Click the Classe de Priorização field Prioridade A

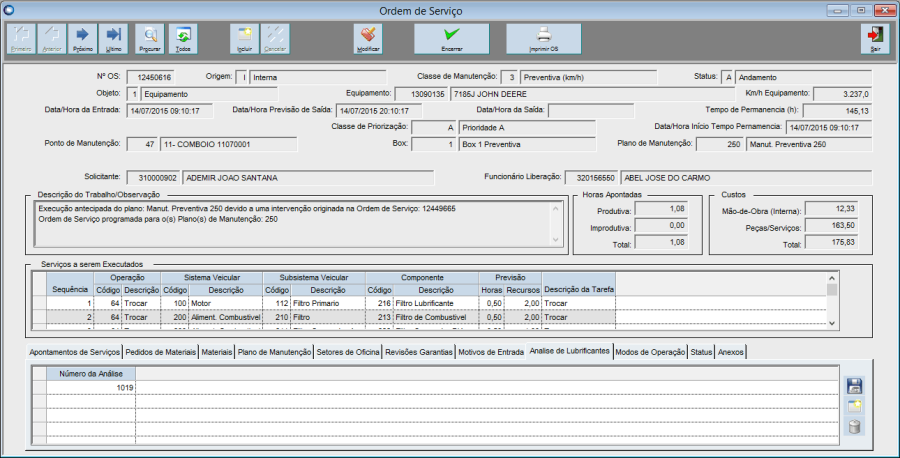tap(527, 127)
